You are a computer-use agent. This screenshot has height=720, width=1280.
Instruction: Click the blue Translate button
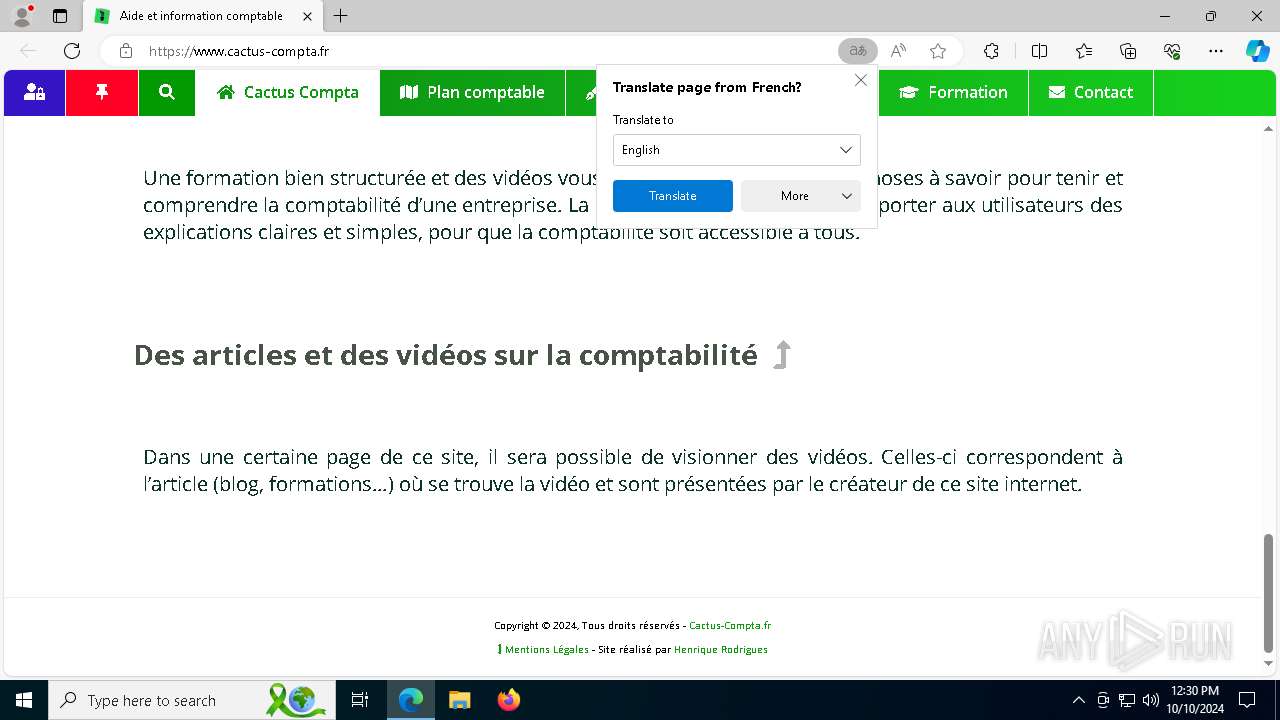click(673, 196)
